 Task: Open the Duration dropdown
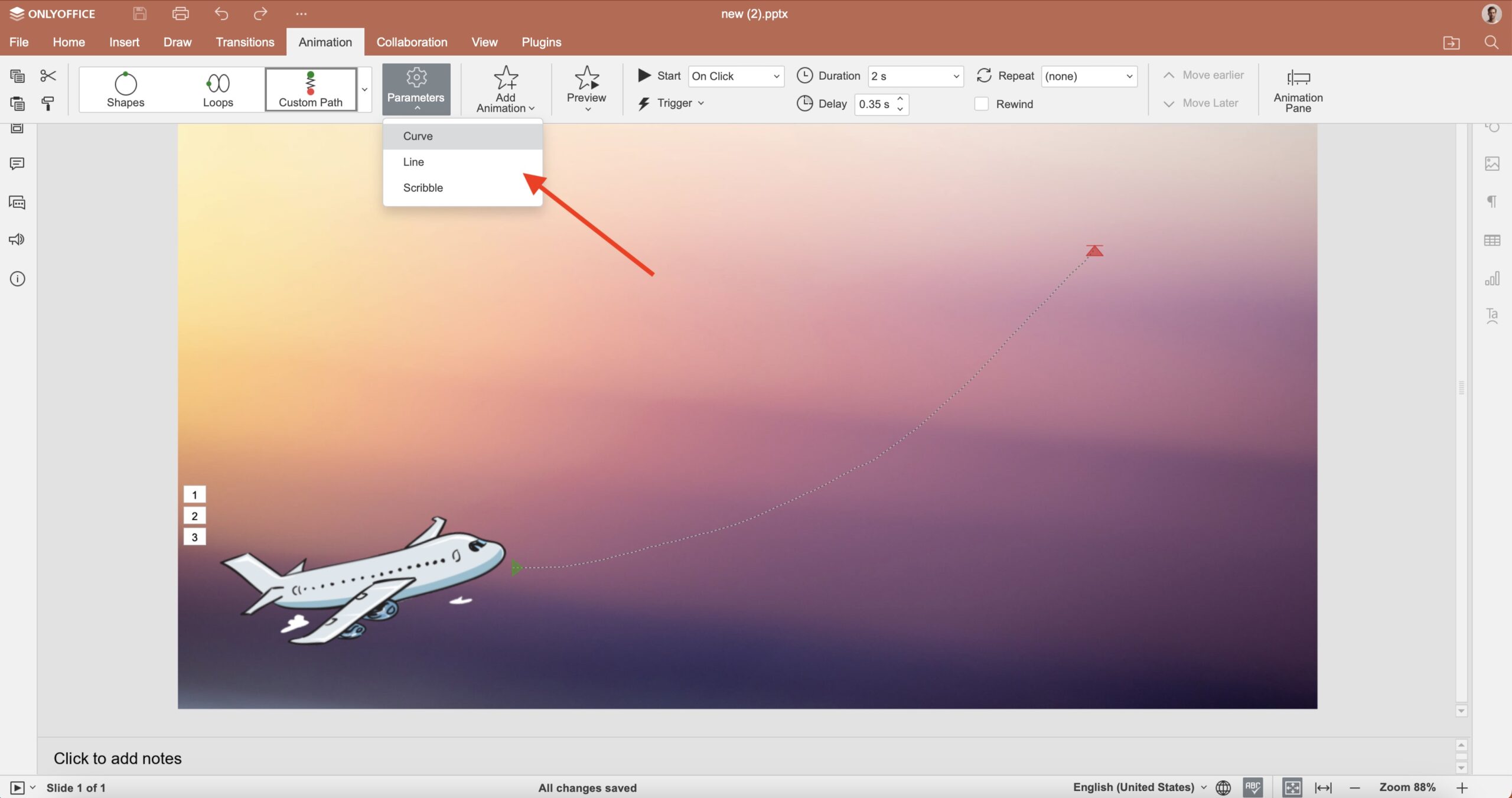coord(915,76)
